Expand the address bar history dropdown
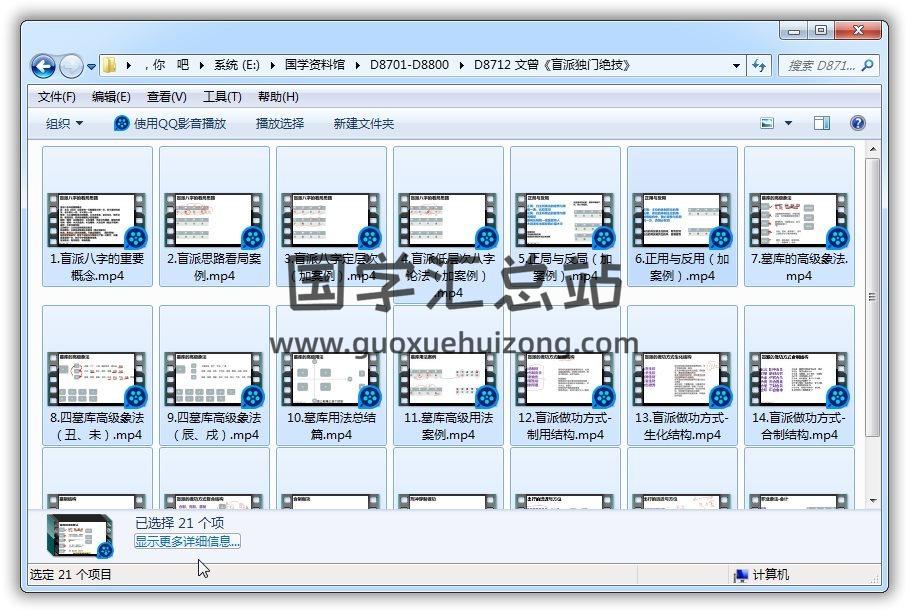 (736, 66)
